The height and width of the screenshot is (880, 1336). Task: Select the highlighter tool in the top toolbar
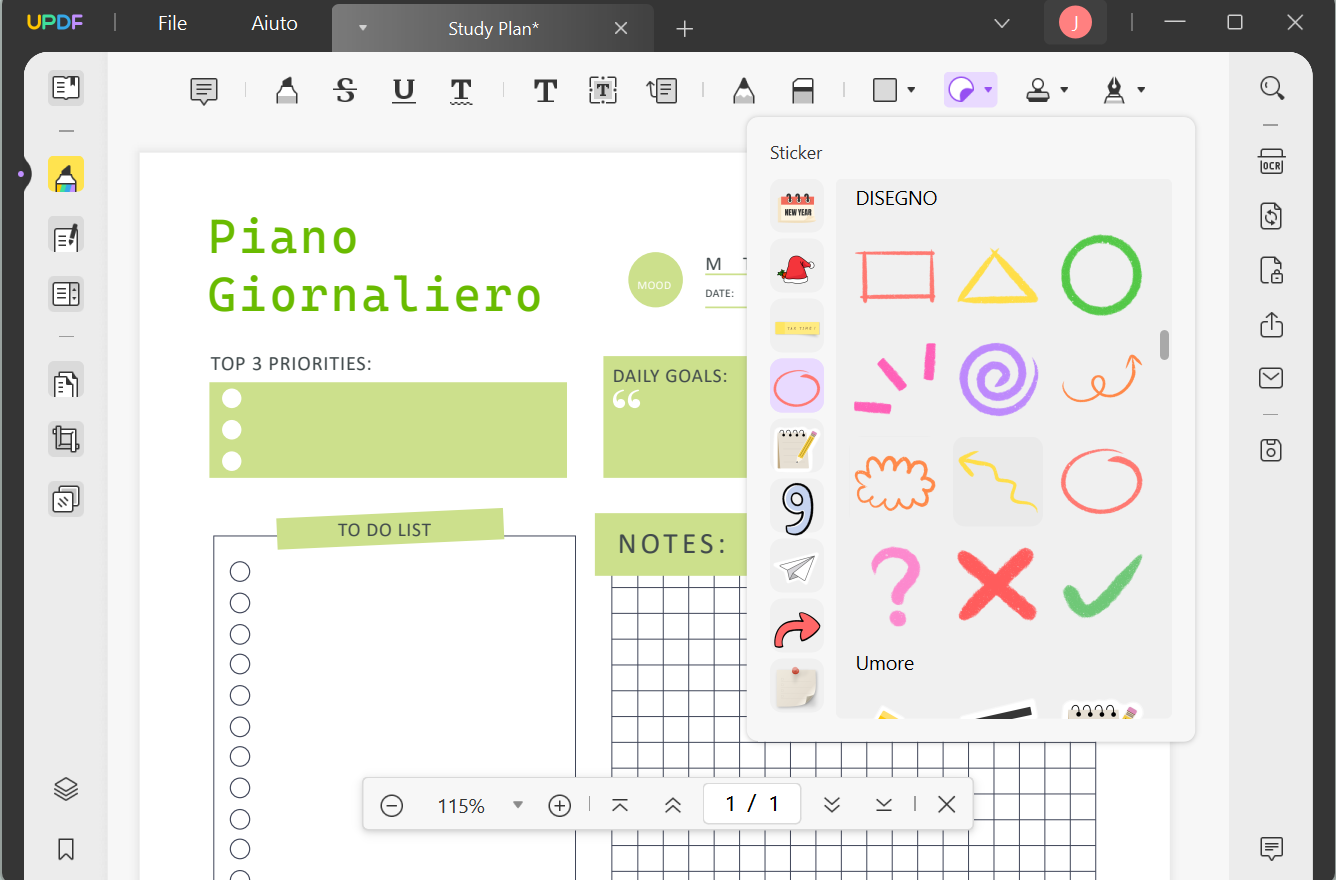point(286,90)
